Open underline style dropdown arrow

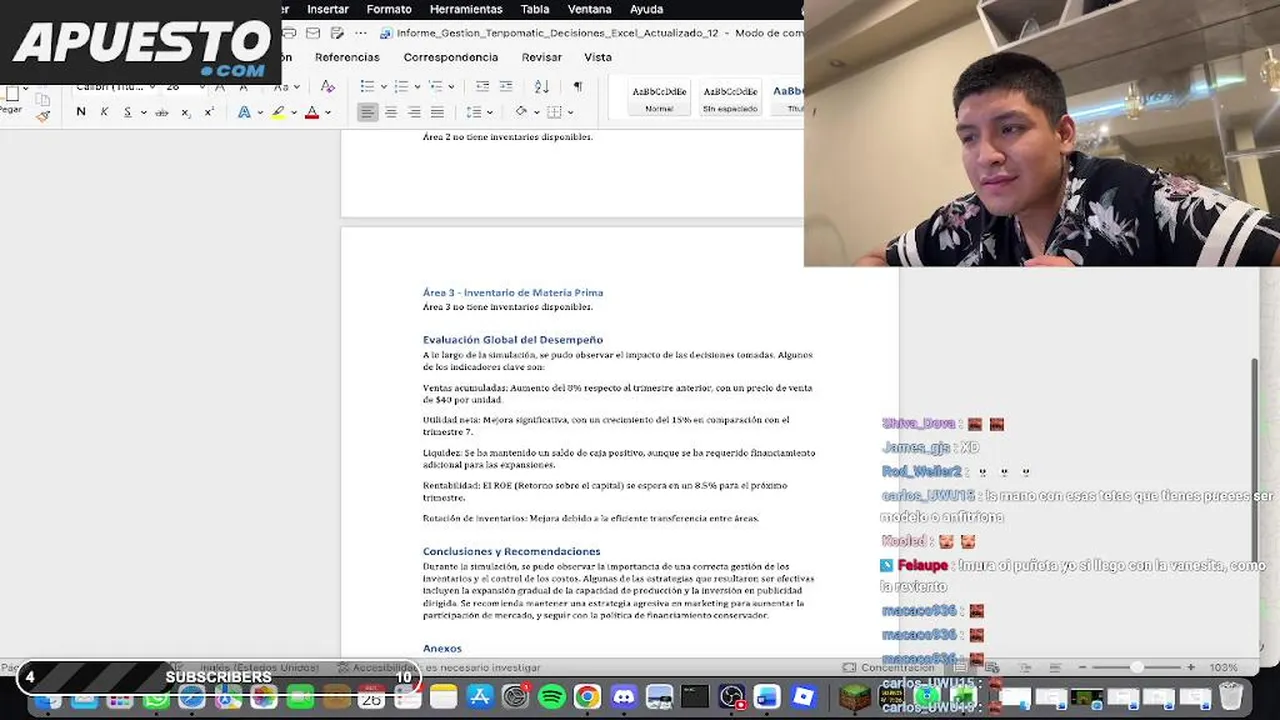pos(143,112)
